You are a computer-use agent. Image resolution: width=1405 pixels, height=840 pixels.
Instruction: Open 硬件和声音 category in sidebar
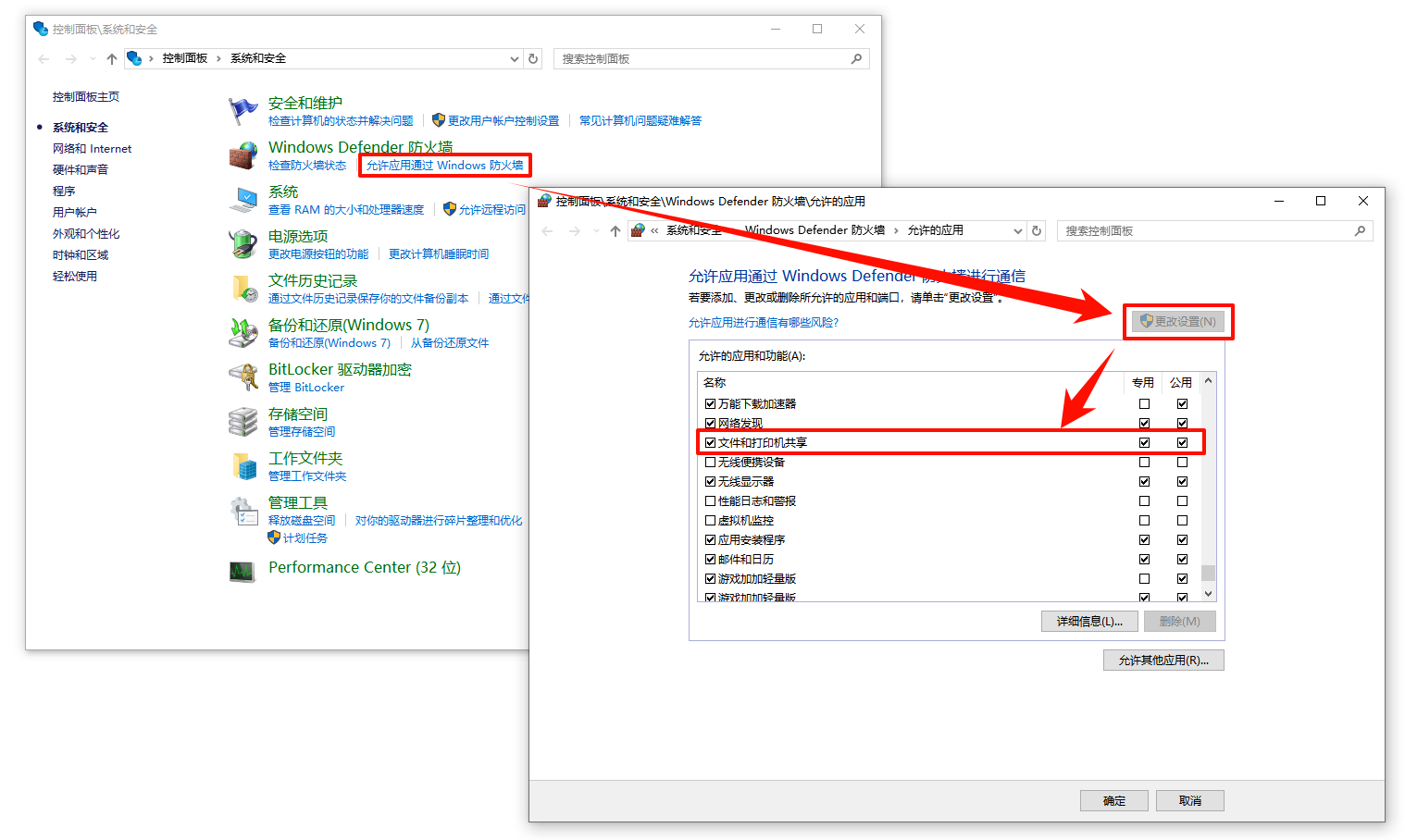point(81,170)
